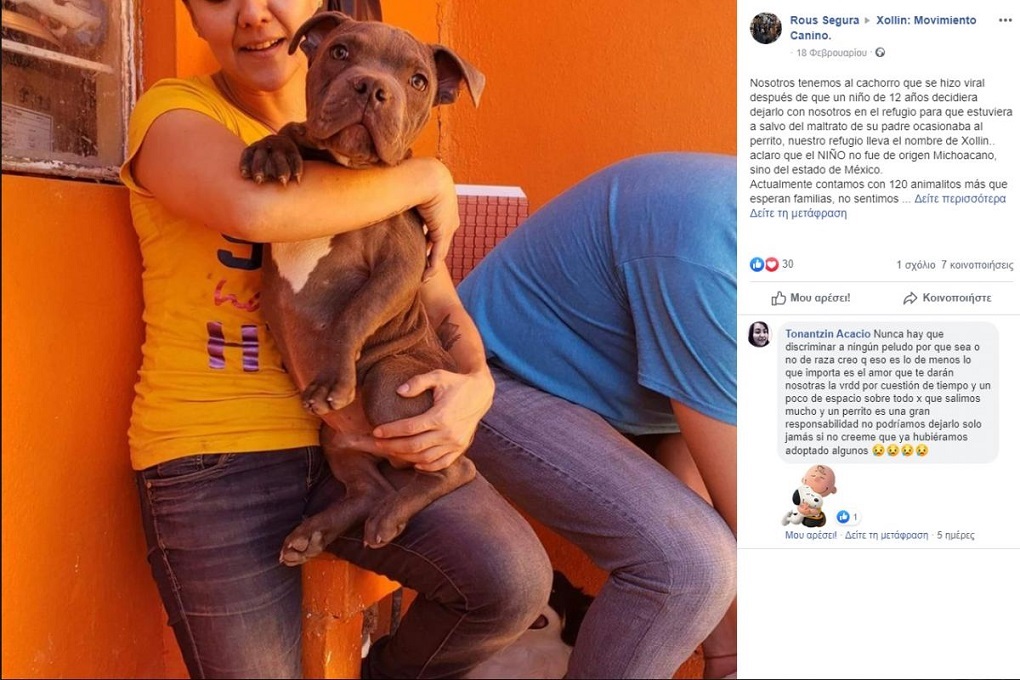This screenshot has height=680, width=1020.
Task: Click Tonantzin Acacio's avatar
Action: [759, 334]
